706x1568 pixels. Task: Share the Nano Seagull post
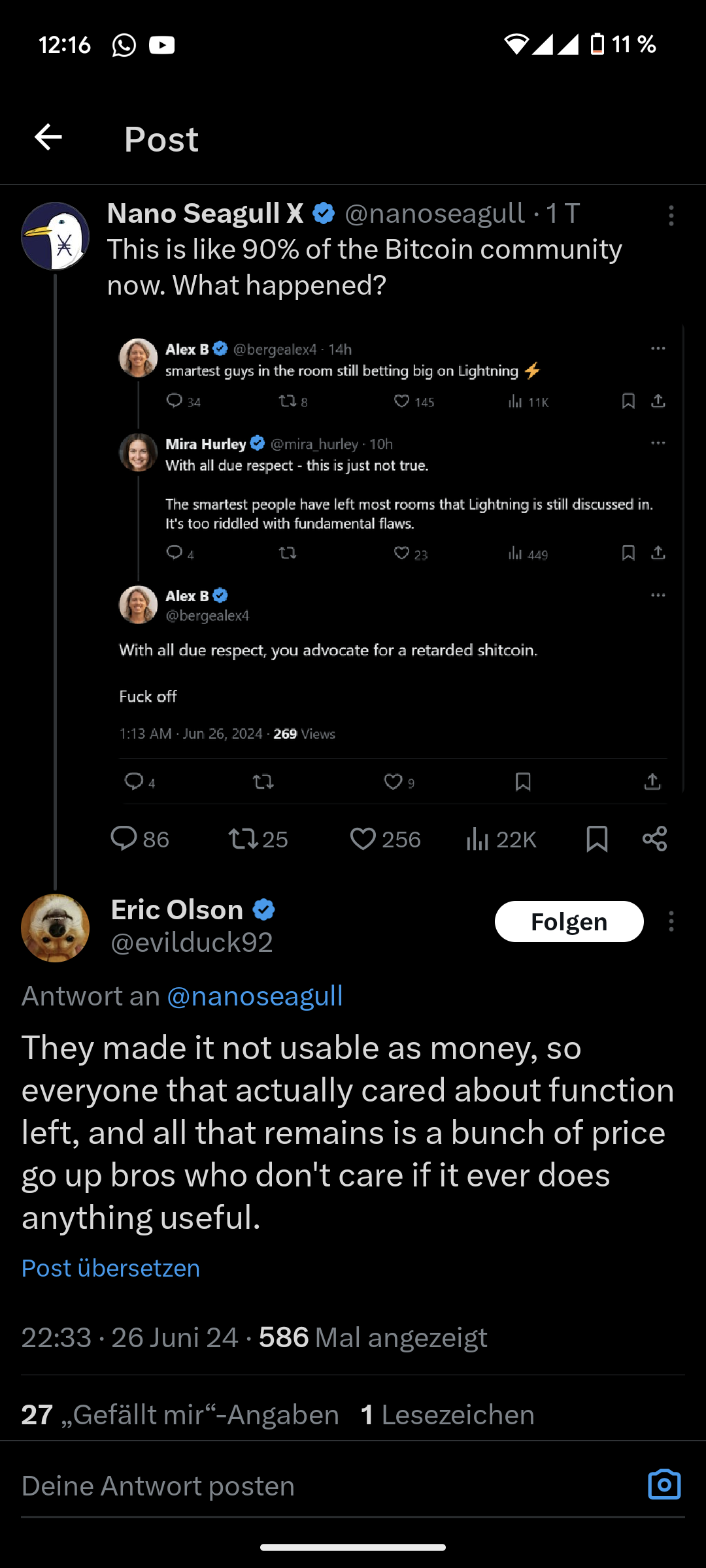click(x=654, y=838)
